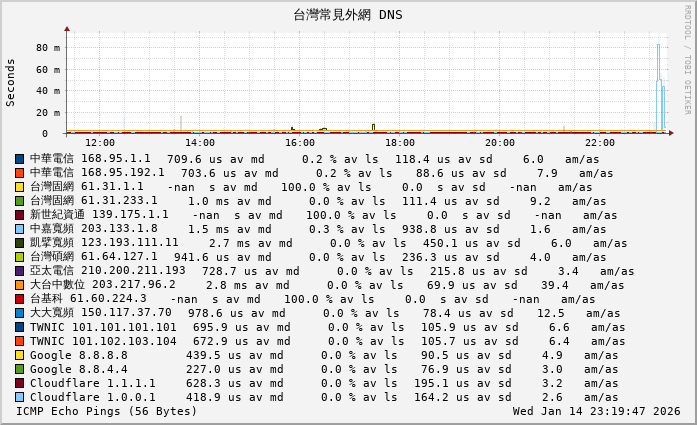Image resolution: width=697 pixels, height=425 pixels.
Task: Select the orange swatch for 大台中數位
Action: (x=20, y=285)
